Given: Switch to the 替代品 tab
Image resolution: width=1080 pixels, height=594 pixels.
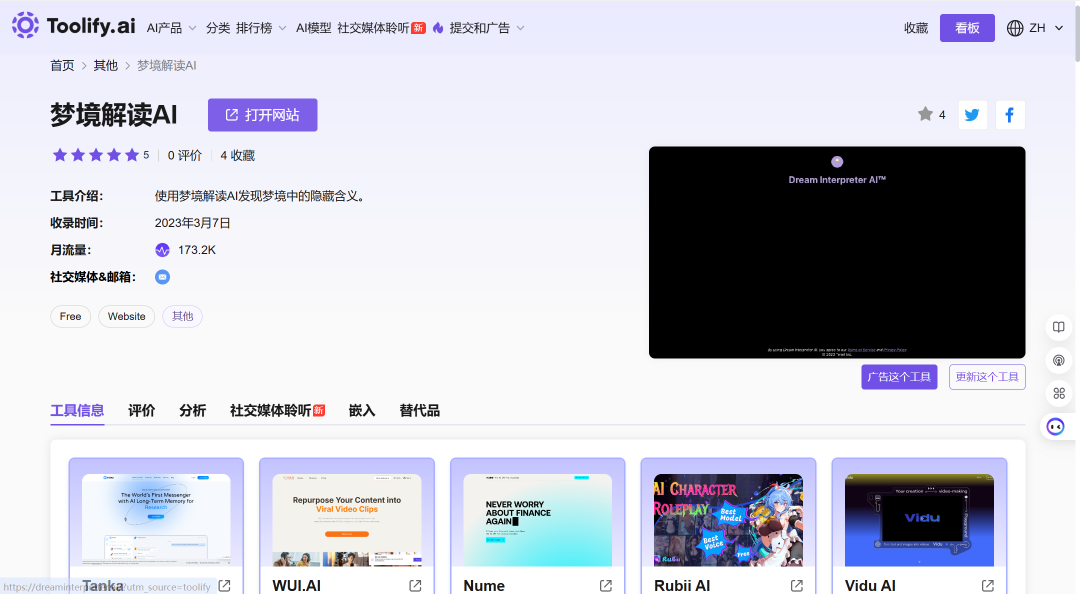Looking at the screenshot, I should click(x=419, y=411).
